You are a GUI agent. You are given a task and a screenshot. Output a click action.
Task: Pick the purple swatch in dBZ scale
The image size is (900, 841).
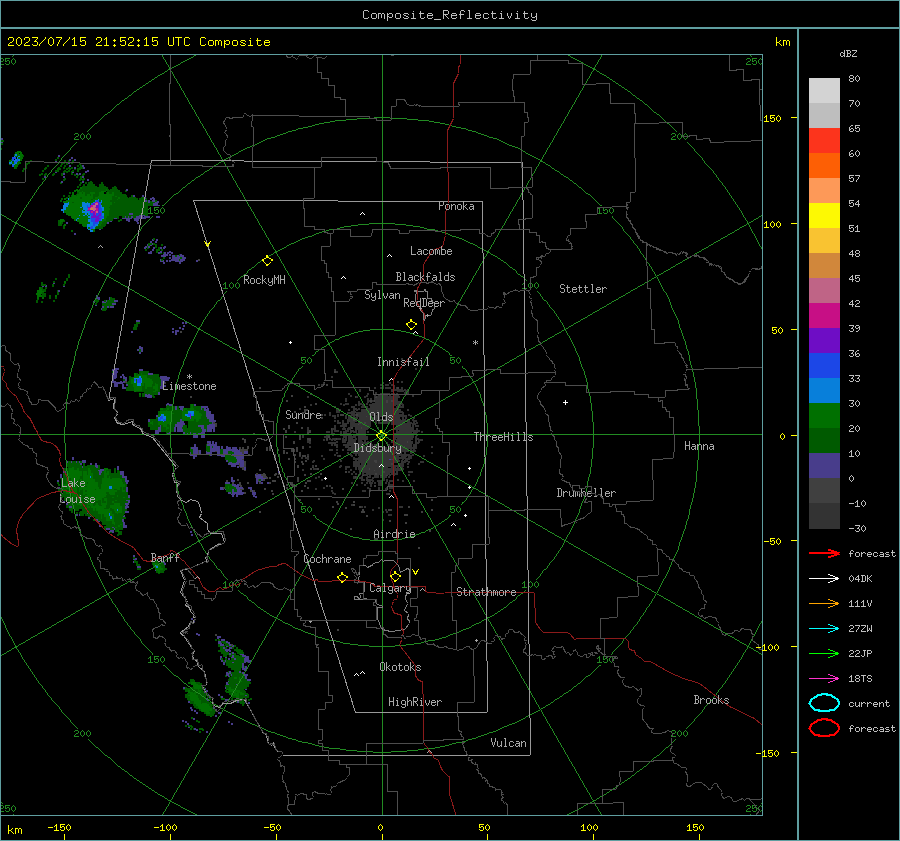pos(824,340)
